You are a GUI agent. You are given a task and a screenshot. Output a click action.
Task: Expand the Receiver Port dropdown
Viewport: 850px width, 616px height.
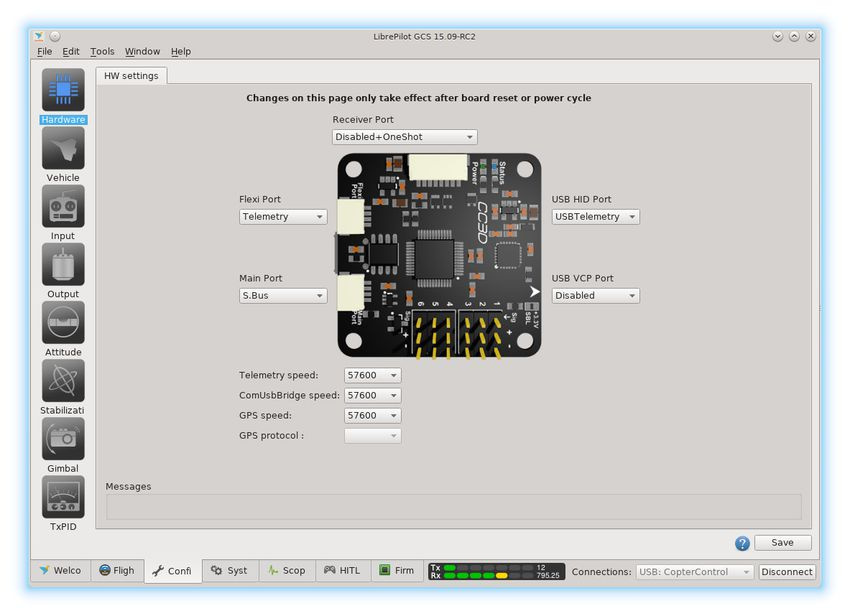pyautogui.click(x=404, y=137)
